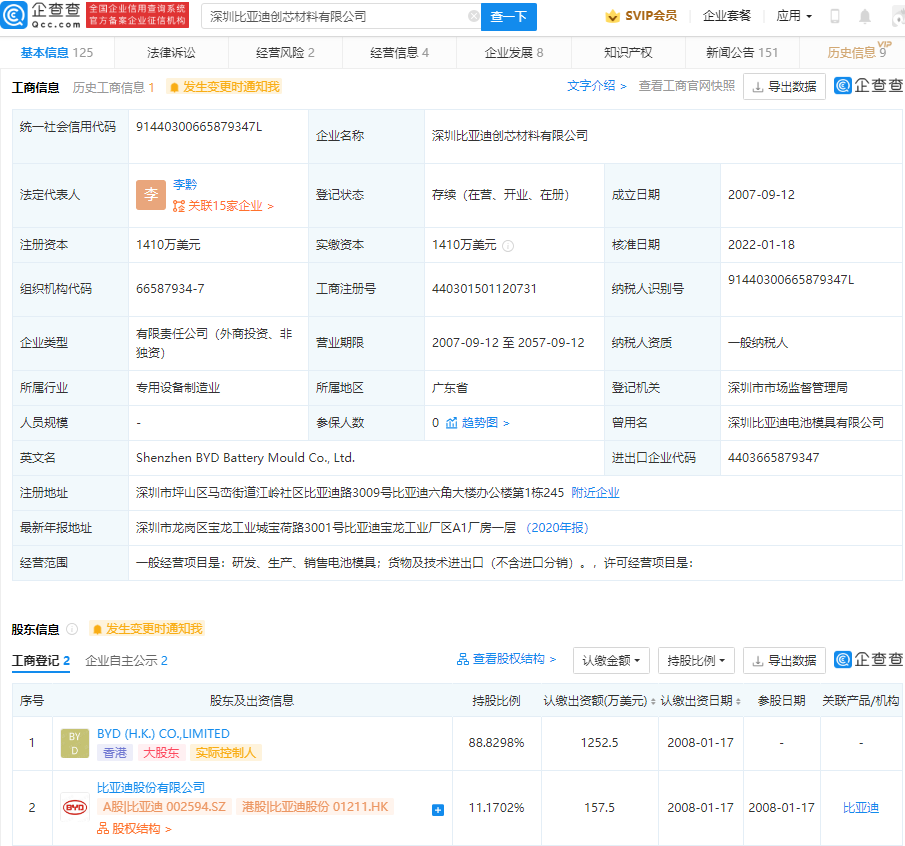905x846 pixels.
Task: Click 导出数据 button in 工商信息 section
Action: 784,87
